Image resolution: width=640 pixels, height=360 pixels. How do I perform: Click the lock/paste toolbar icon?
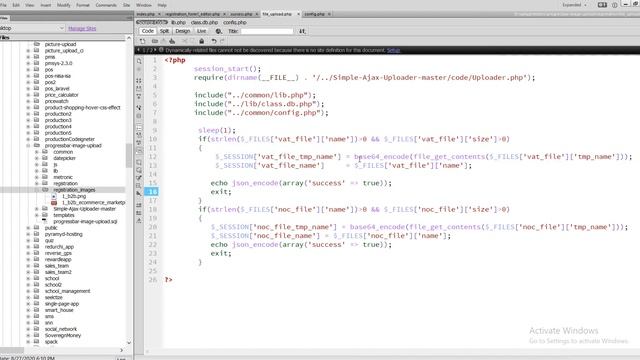coord(202,41)
